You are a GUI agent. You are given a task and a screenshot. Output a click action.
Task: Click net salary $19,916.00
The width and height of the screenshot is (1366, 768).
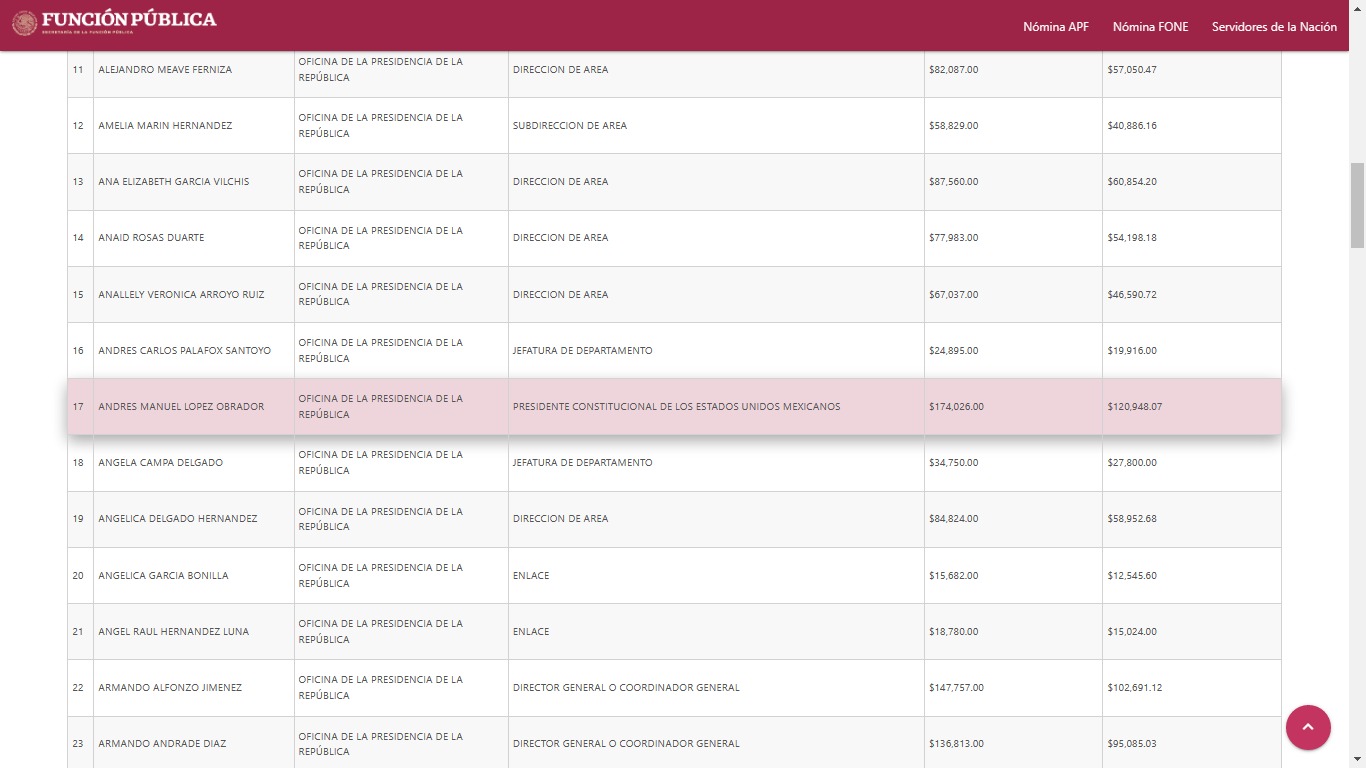(1132, 351)
